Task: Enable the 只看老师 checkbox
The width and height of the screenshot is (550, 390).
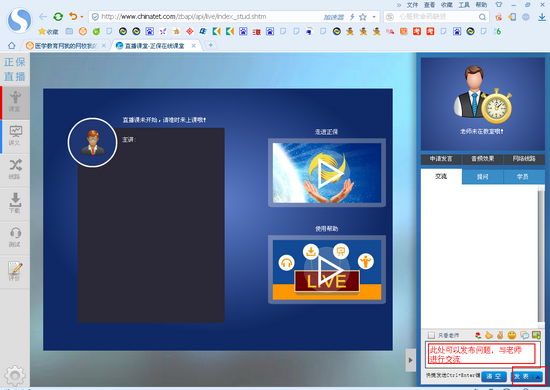Action: pyautogui.click(x=431, y=335)
